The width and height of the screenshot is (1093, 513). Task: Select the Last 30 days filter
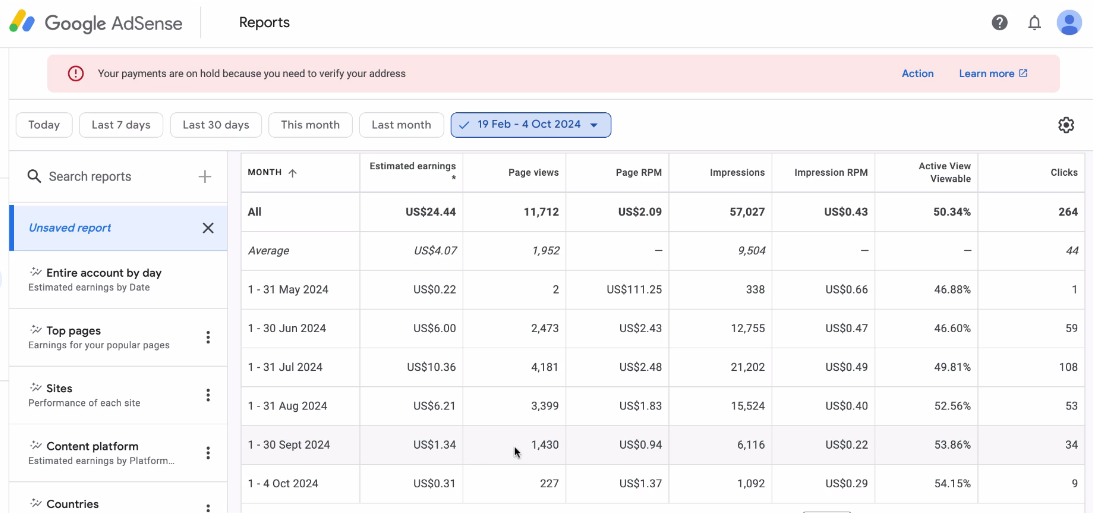216,125
